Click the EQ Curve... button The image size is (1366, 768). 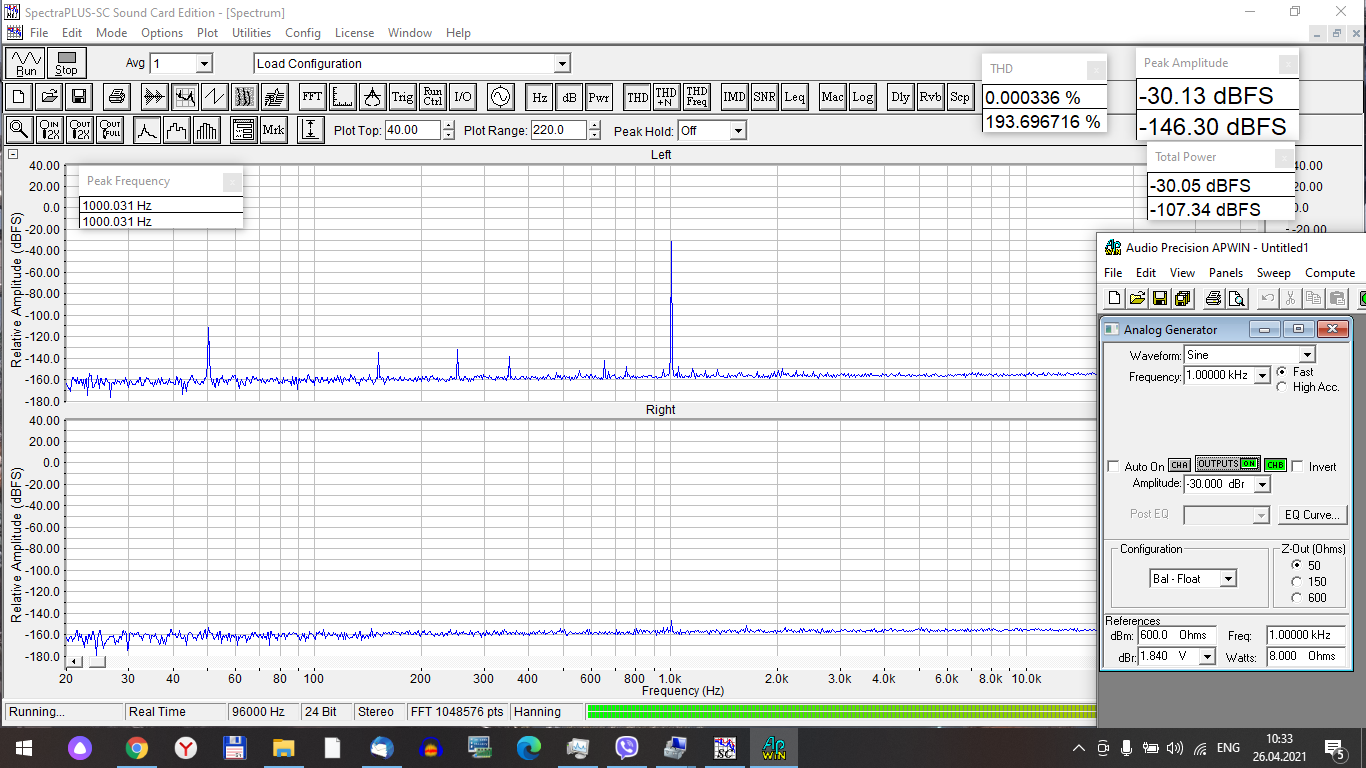[x=1312, y=515]
